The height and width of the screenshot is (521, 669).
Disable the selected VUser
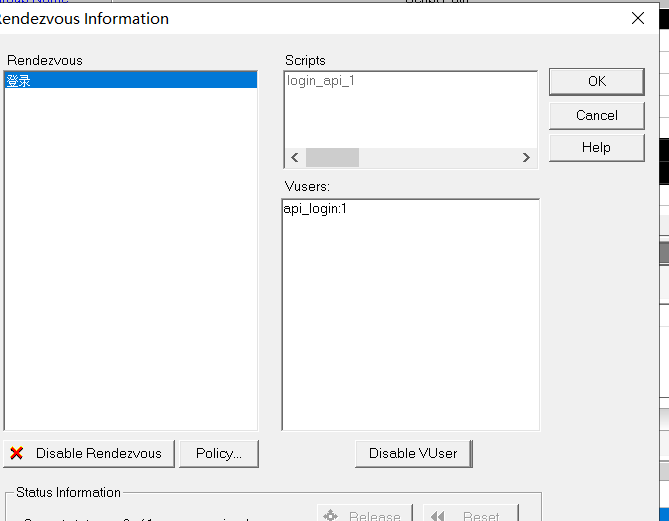point(413,453)
